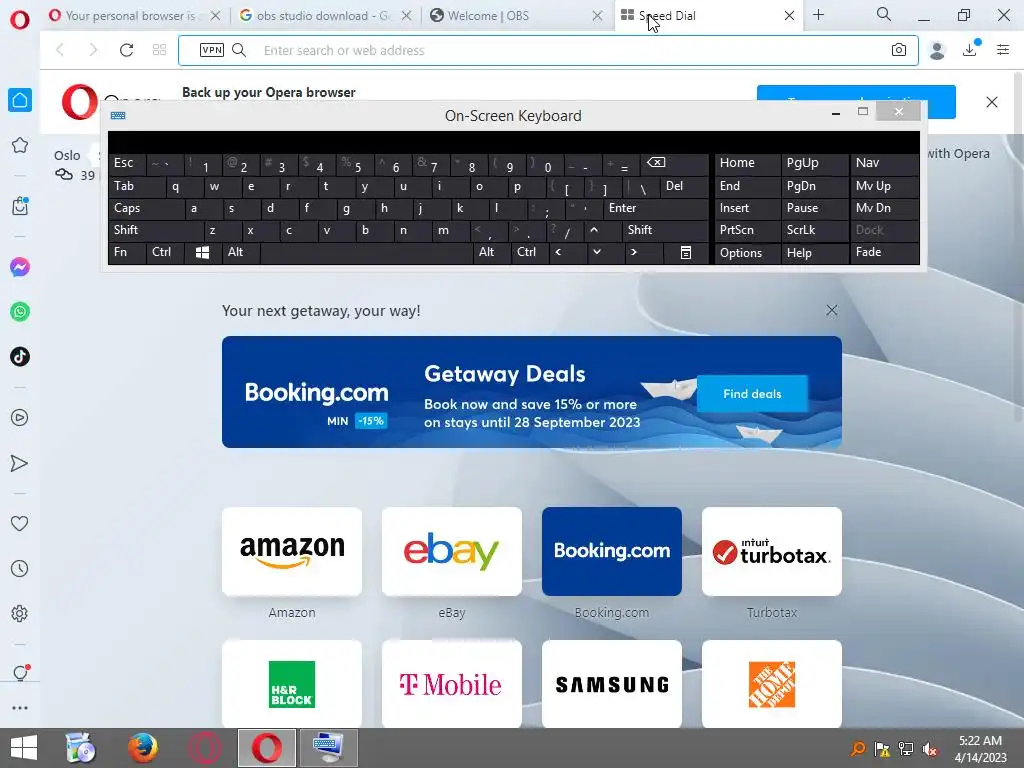Open the eBay speed dial tile
Screen dimensions: 1024x768
452,552
